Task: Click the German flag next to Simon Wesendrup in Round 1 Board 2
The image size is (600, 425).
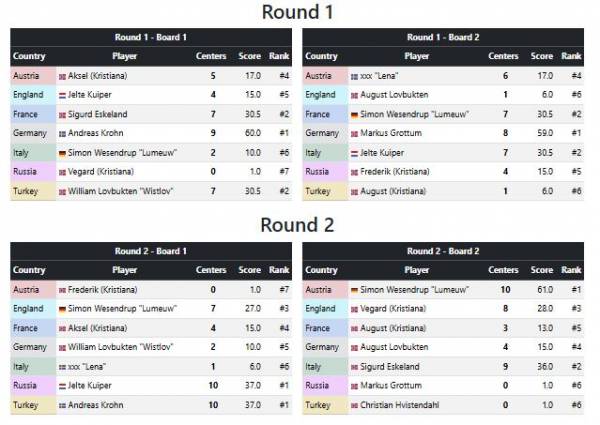Action: click(x=355, y=115)
